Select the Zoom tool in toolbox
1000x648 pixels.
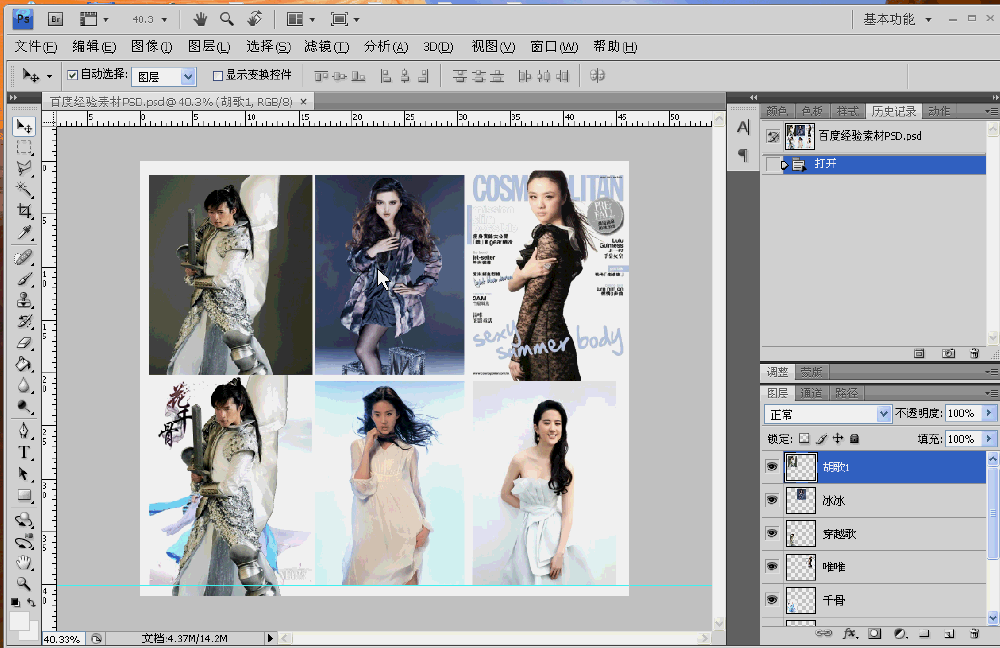pos(24,583)
